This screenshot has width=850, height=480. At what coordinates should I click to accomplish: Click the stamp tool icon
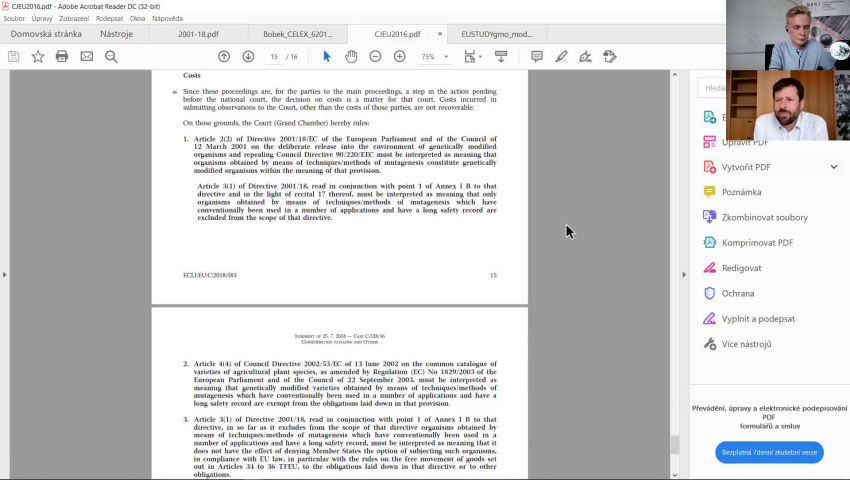click(610, 56)
